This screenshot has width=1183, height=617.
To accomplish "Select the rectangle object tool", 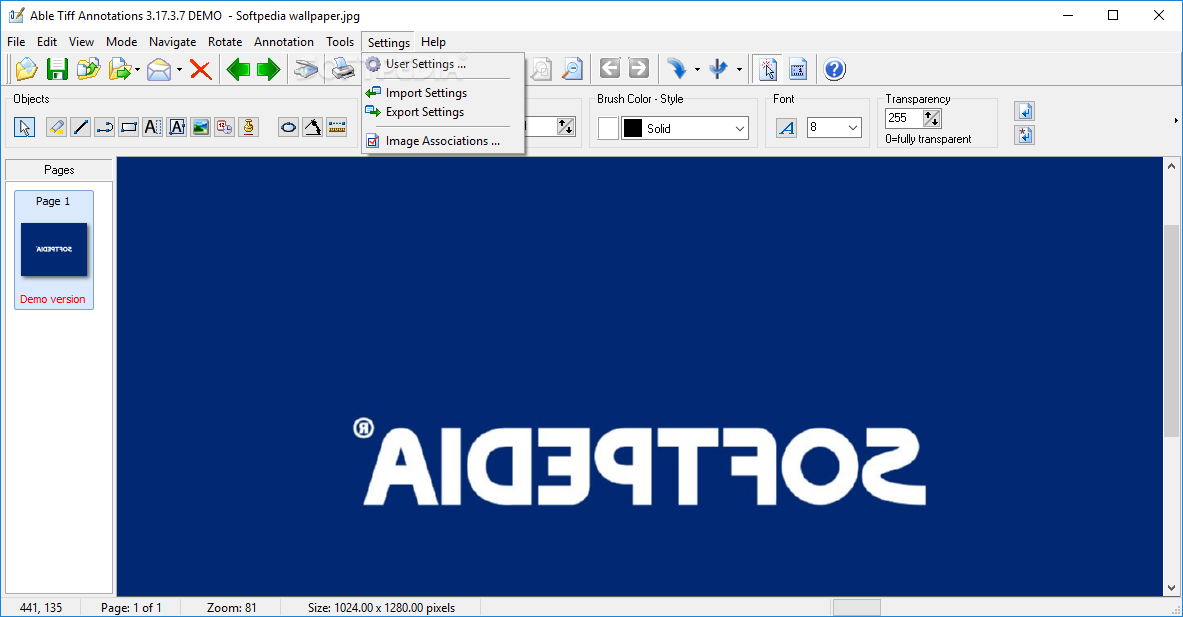I will 129,127.
